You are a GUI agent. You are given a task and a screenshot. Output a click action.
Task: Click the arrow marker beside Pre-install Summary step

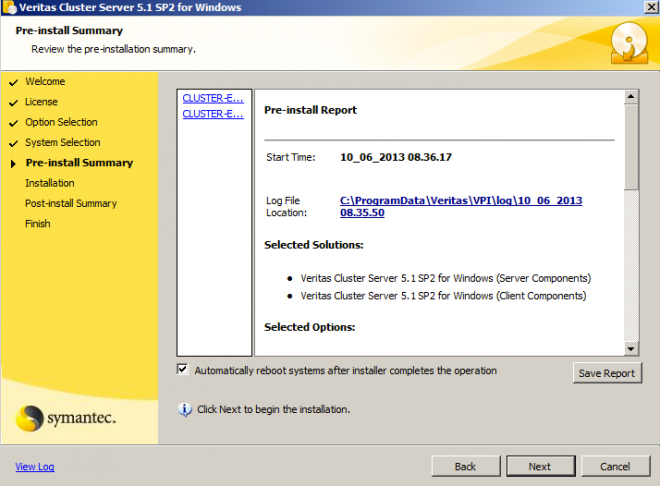[13, 164]
